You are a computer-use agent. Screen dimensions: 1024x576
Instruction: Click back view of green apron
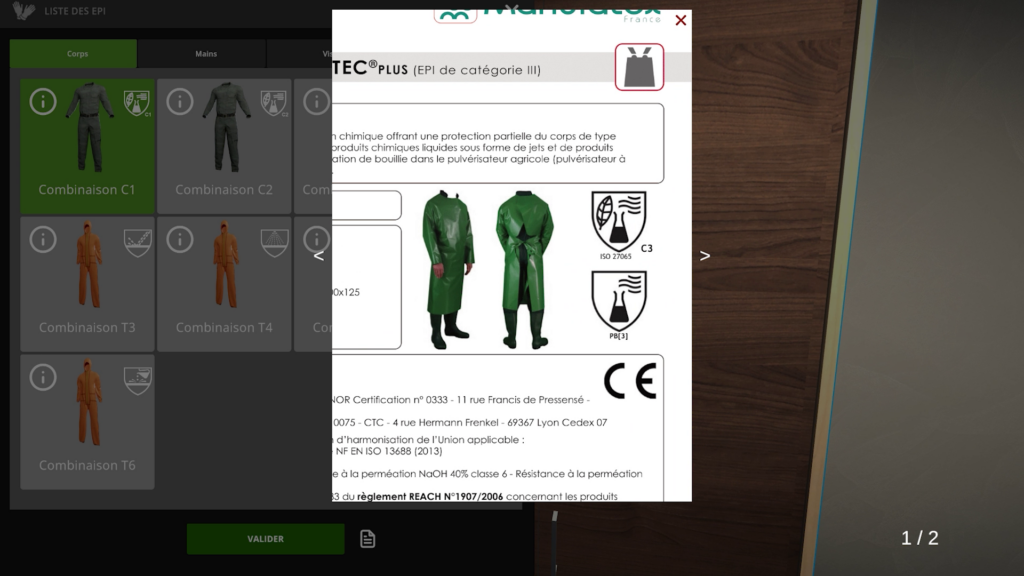tap(526, 270)
